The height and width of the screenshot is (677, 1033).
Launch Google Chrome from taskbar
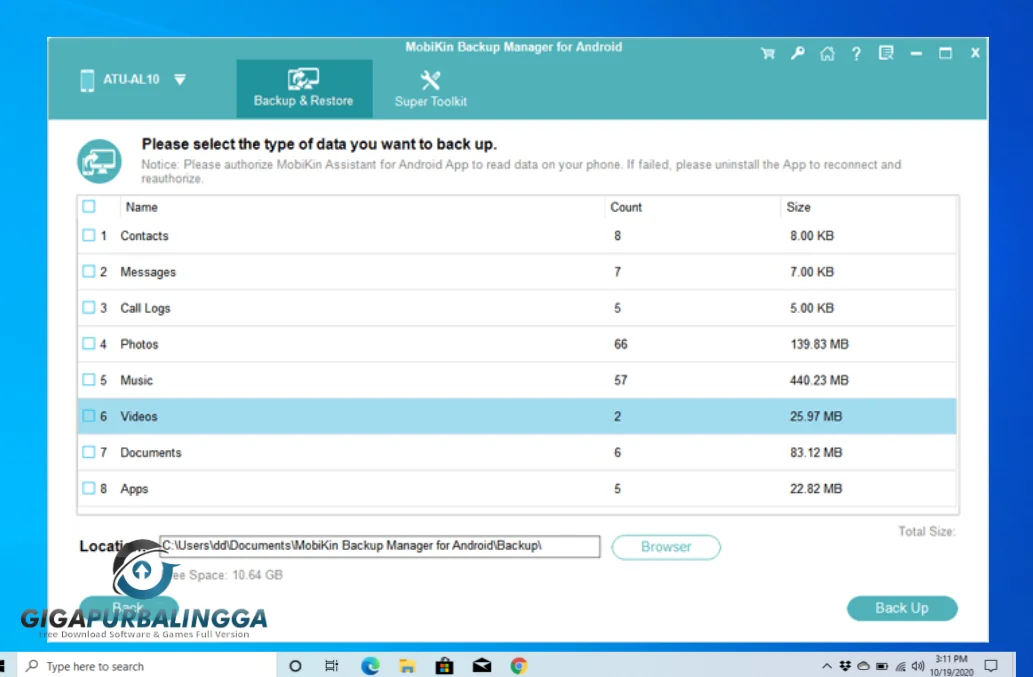(x=519, y=666)
